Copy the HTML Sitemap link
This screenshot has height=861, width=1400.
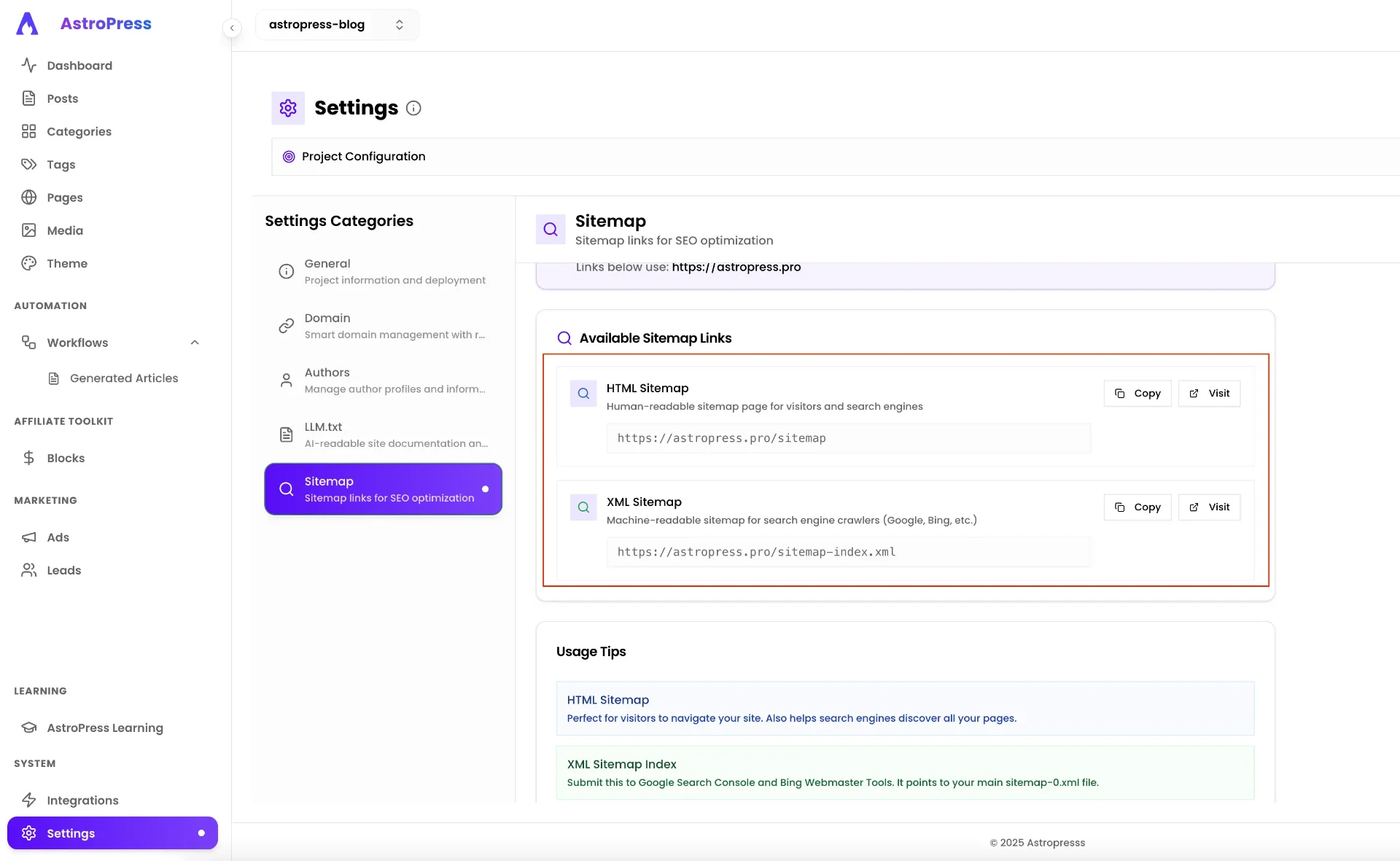(1137, 393)
